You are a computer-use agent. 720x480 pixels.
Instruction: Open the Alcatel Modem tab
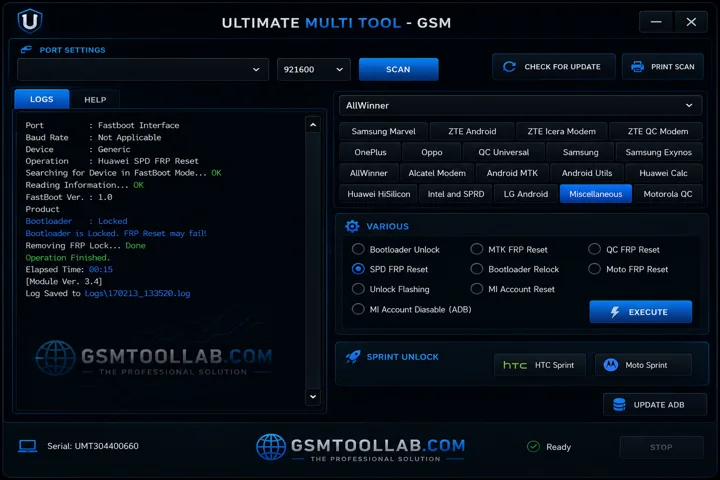(437, 173)
